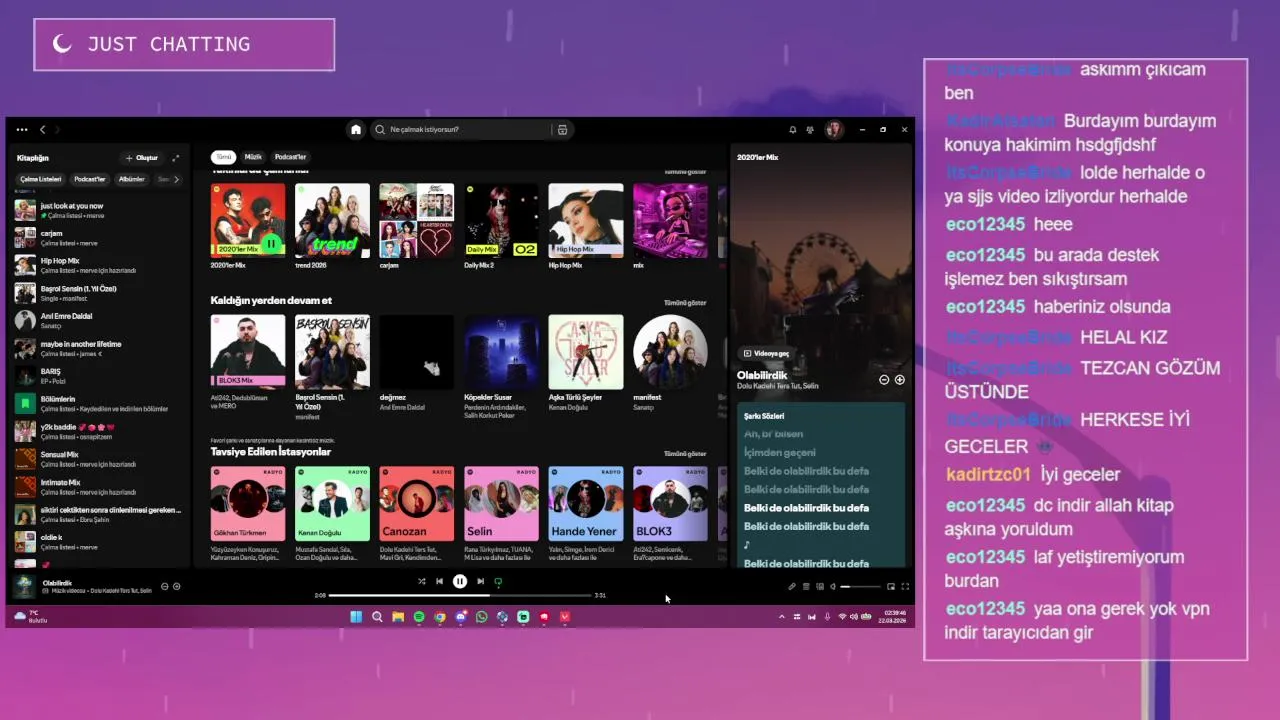
Task: Click the Videoya geç button
Action: coord(766,353)
